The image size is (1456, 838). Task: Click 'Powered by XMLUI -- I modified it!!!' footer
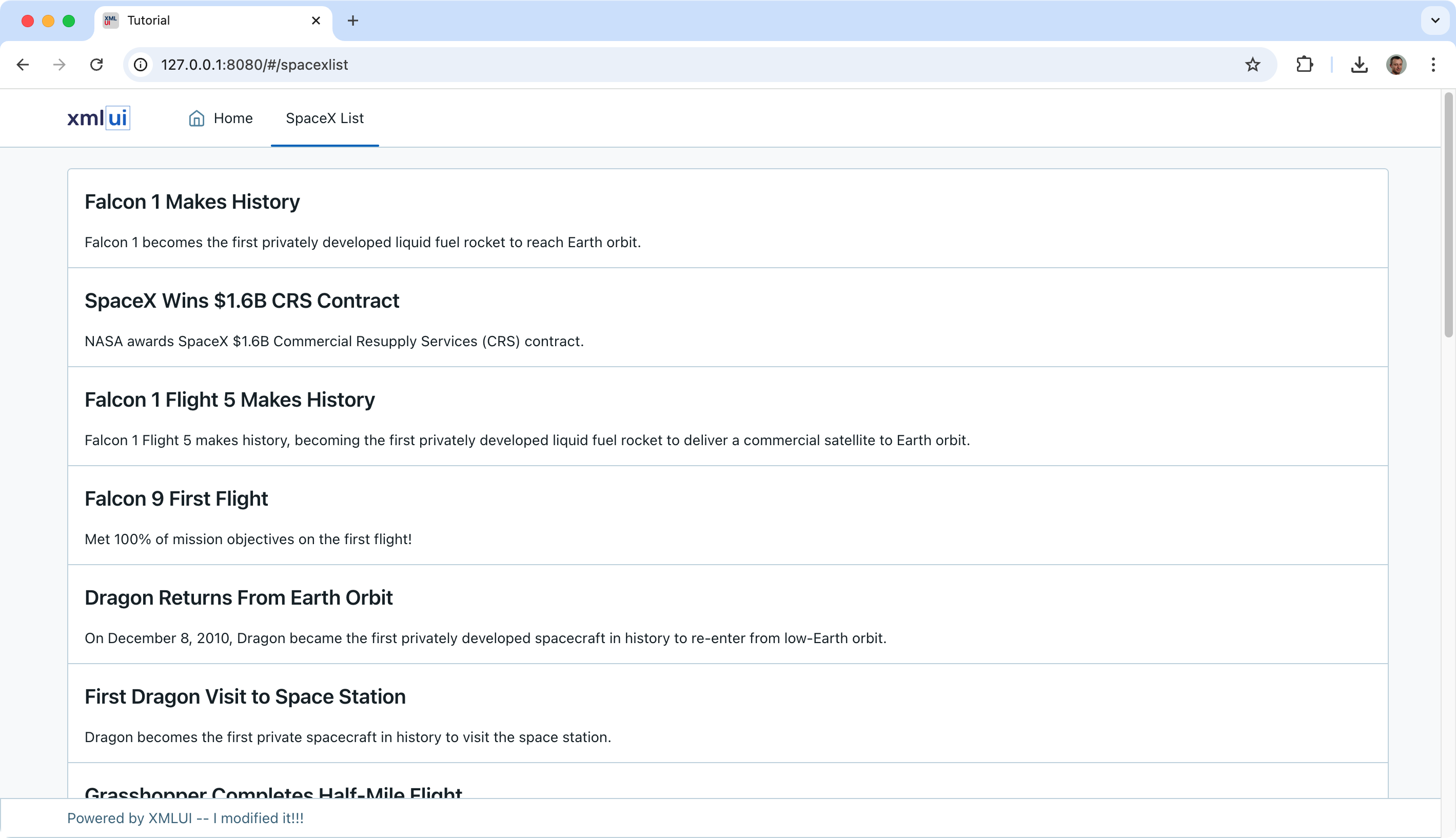(185, 818)
